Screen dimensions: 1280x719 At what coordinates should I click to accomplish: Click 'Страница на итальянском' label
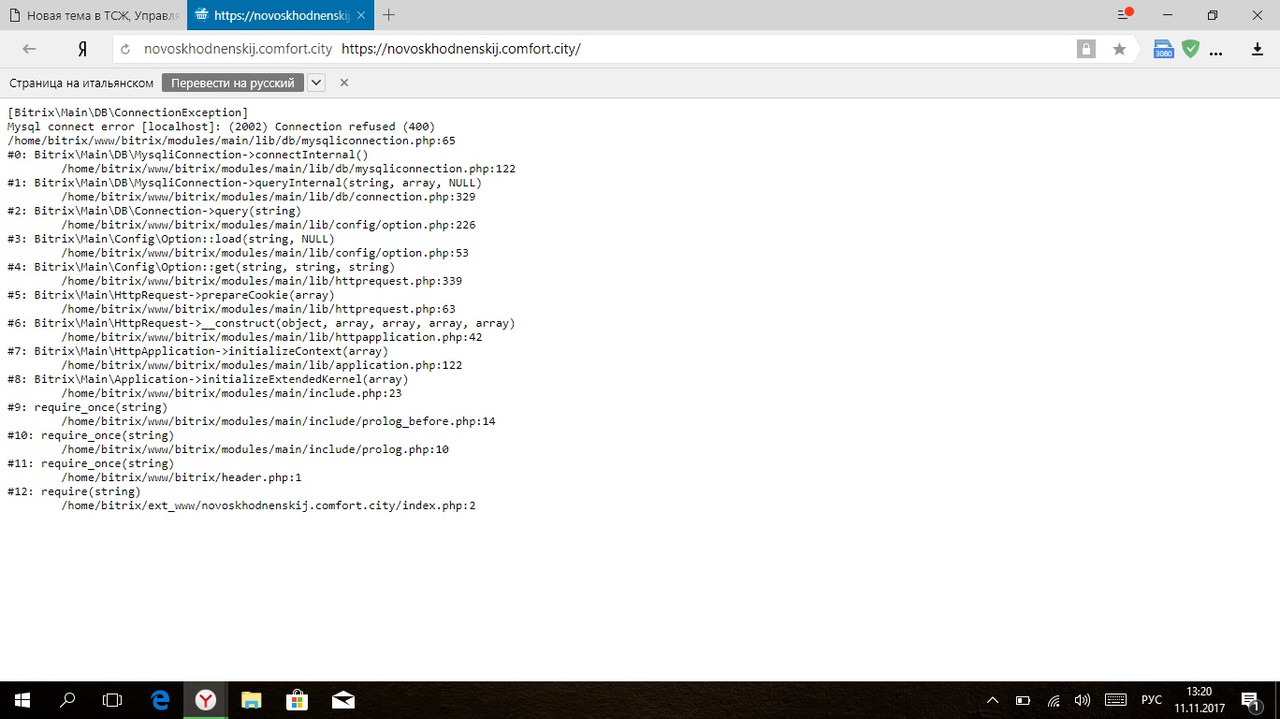(x=82, y=83)
